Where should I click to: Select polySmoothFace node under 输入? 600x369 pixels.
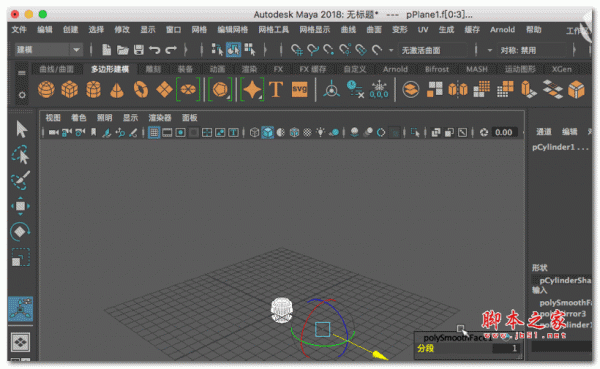click(565, 302)
